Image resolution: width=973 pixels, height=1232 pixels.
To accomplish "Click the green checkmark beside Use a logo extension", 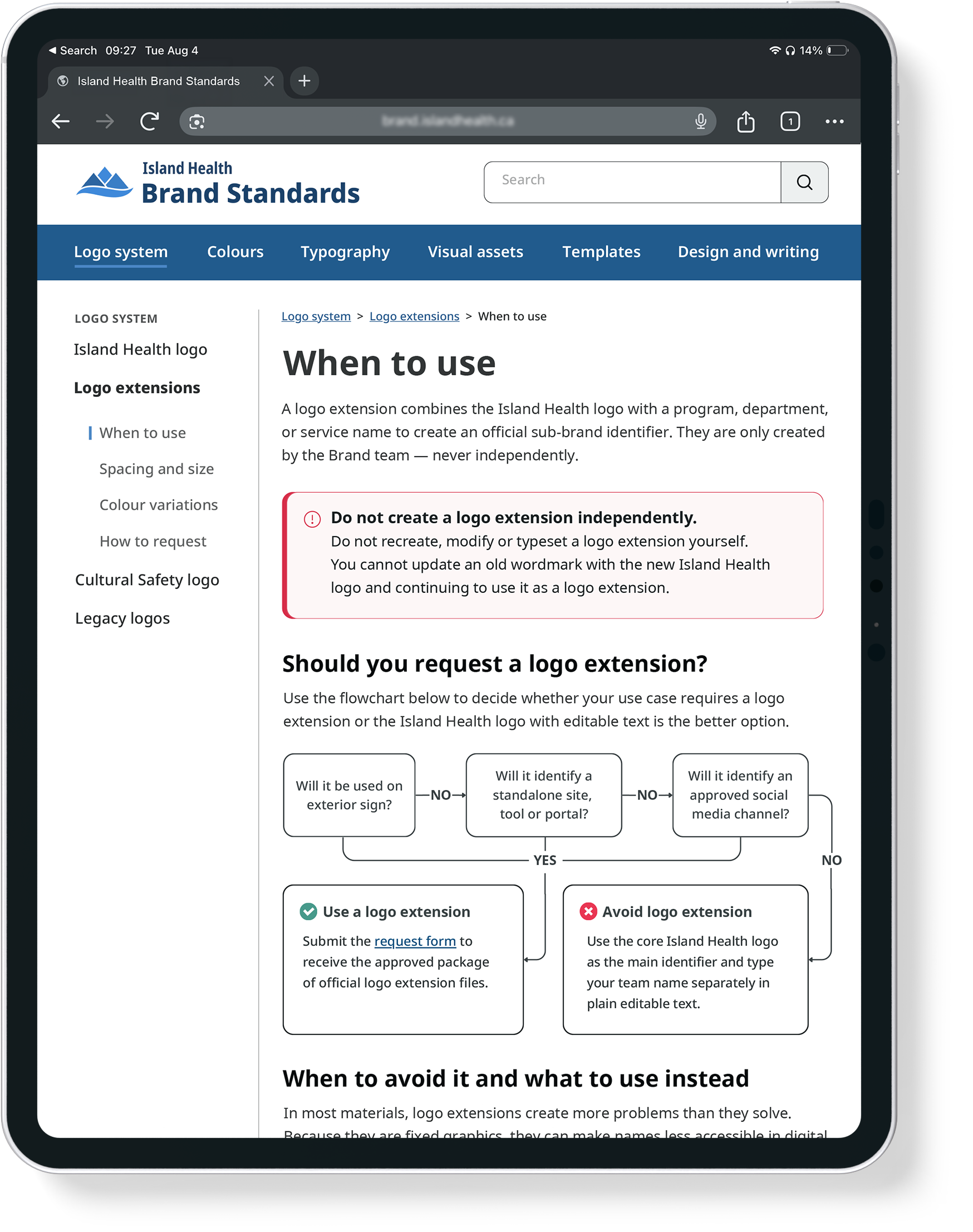I will [308, 911].
